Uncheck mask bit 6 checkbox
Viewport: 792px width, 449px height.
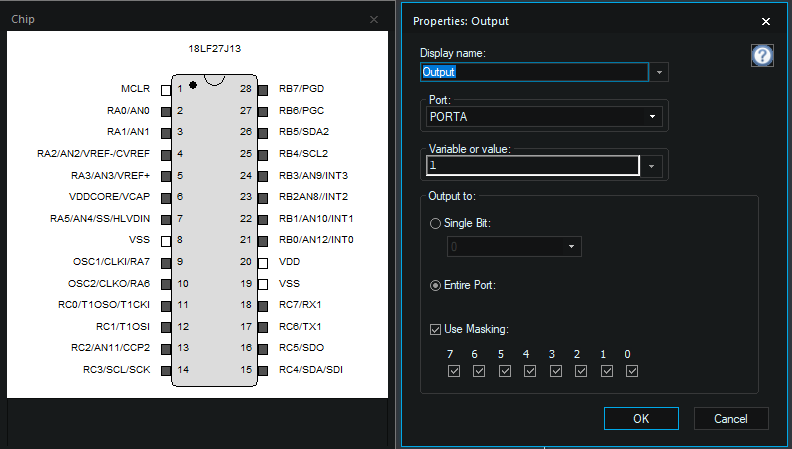coord(479,371)
